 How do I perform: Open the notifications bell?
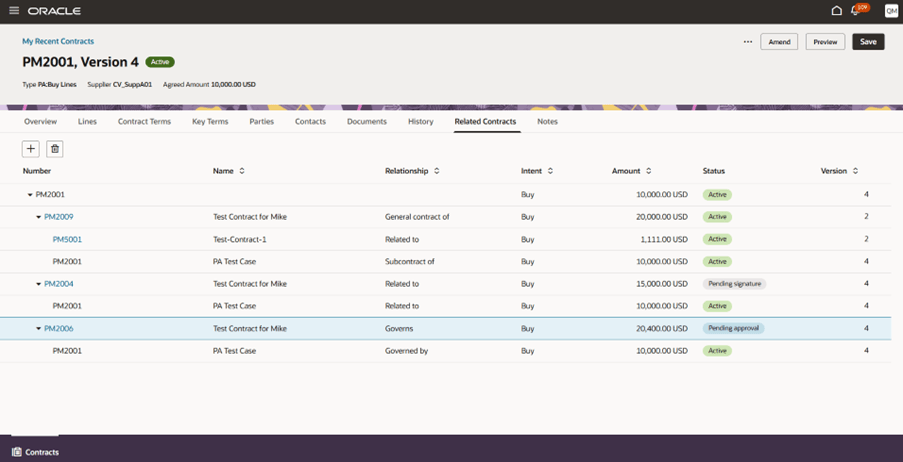(x=855, y=11)
